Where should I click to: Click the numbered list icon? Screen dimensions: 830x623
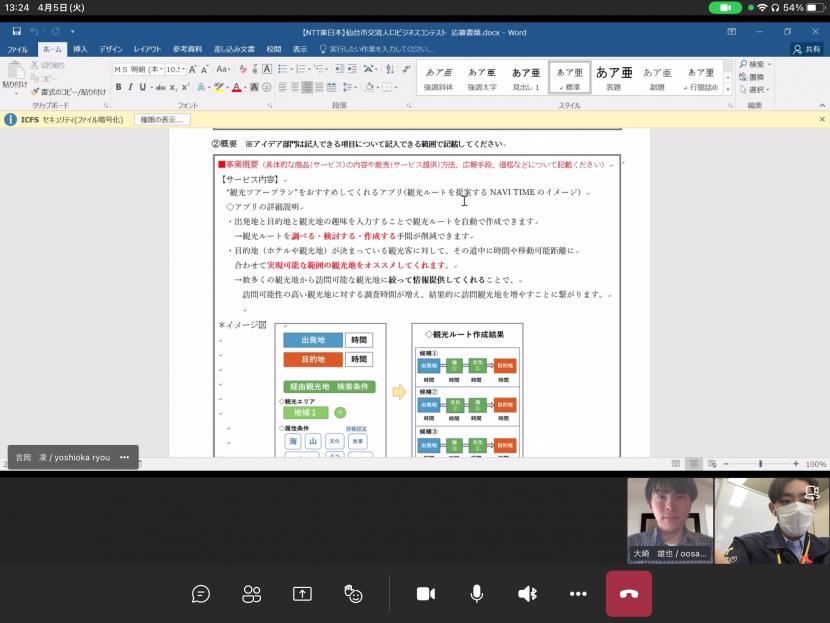click(x=301, y=69)
